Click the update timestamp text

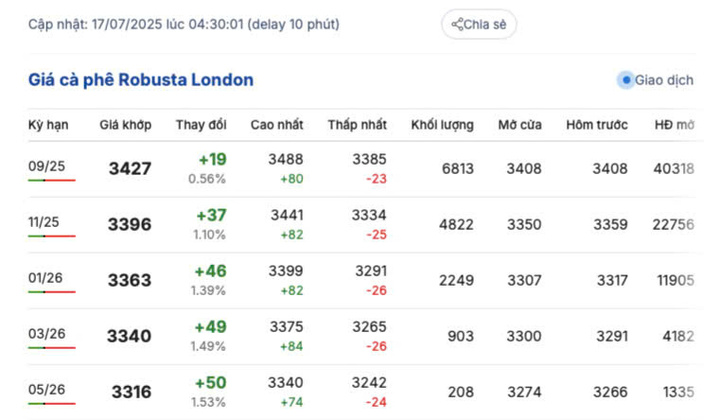point(183,24)
